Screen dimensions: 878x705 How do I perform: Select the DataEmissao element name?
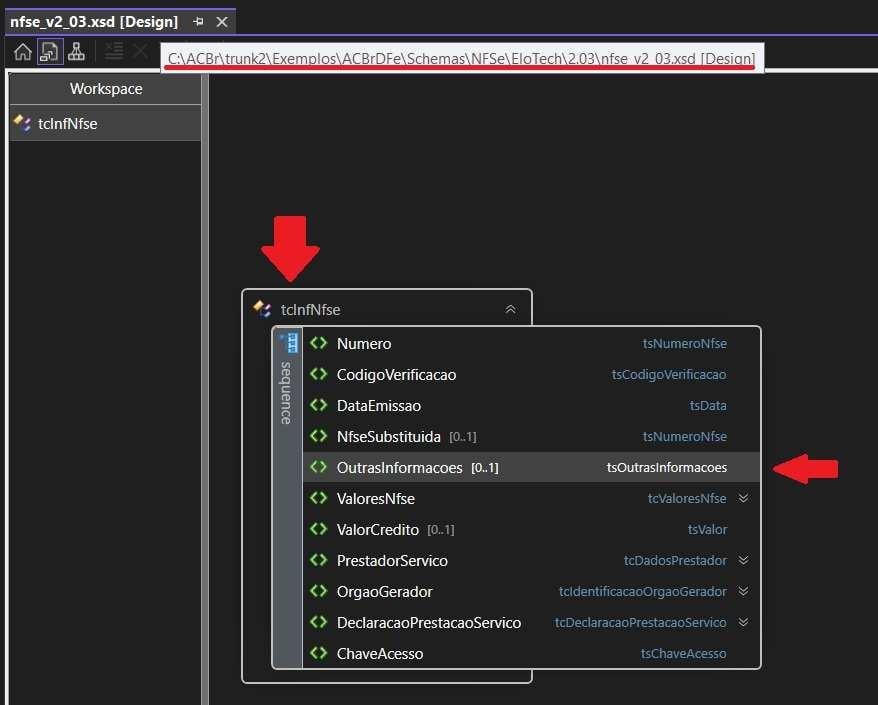pos(379,406)
